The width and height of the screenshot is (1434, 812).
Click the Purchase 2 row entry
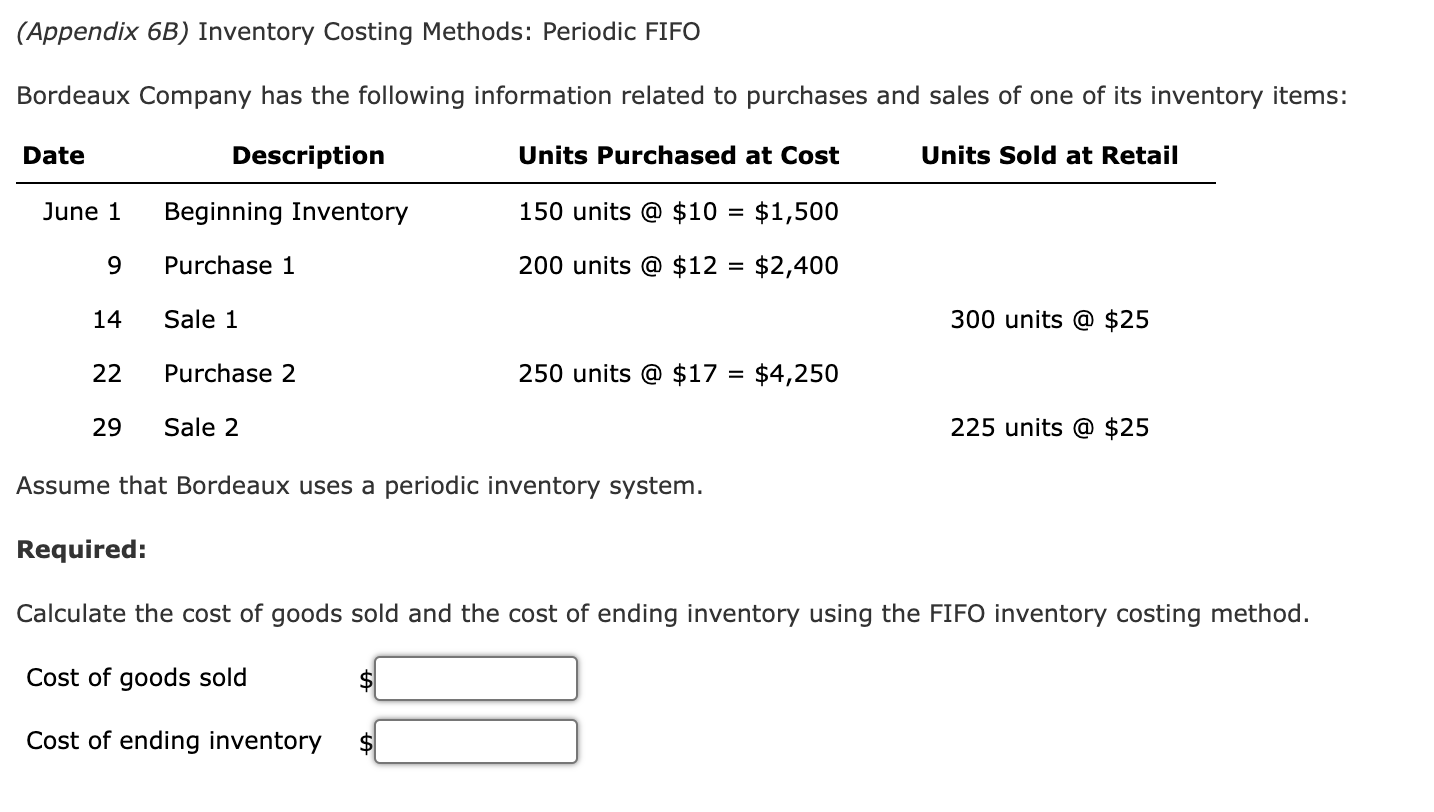point(229,373)
